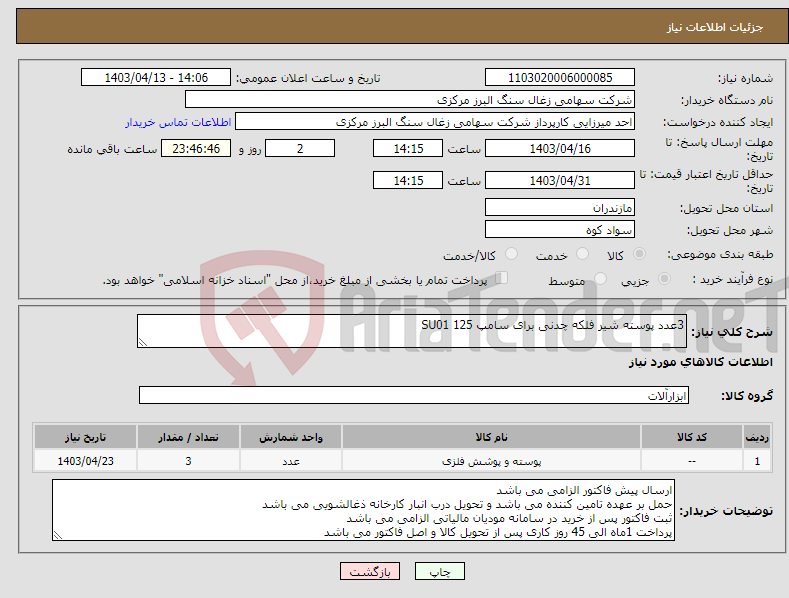Click the general description text area SU01 125
Screen dimensions: 789x598
pyautogui.click(x=412, y=331)
